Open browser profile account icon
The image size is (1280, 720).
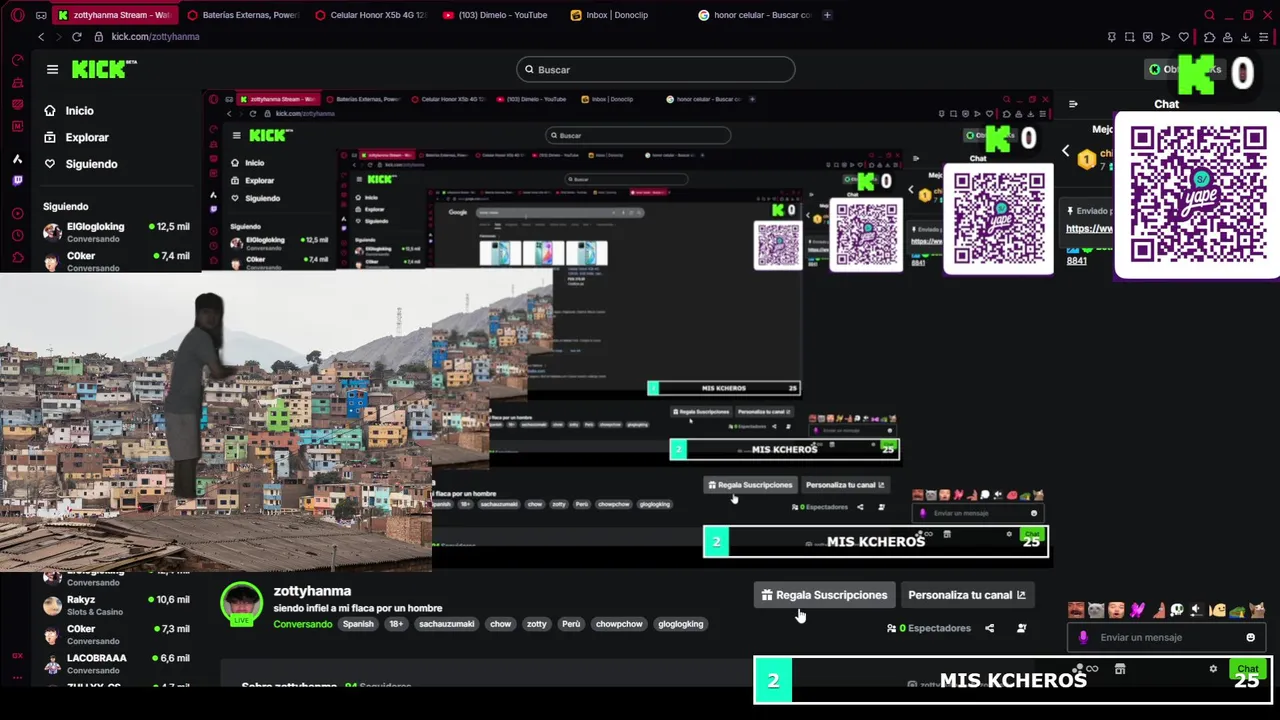click(x=1228, y=37)
